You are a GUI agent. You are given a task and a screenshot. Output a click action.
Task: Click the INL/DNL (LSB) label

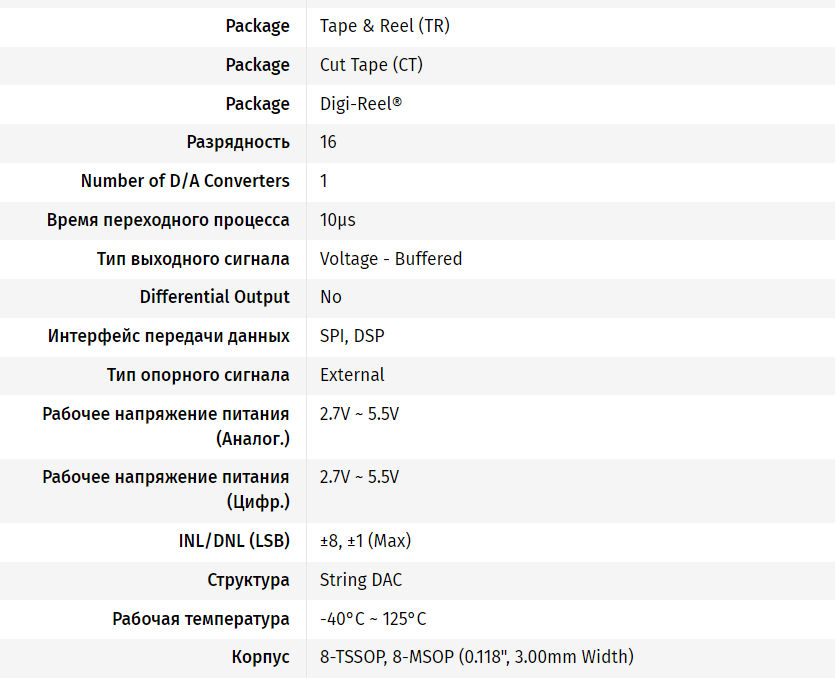click(x=227, y=541)
